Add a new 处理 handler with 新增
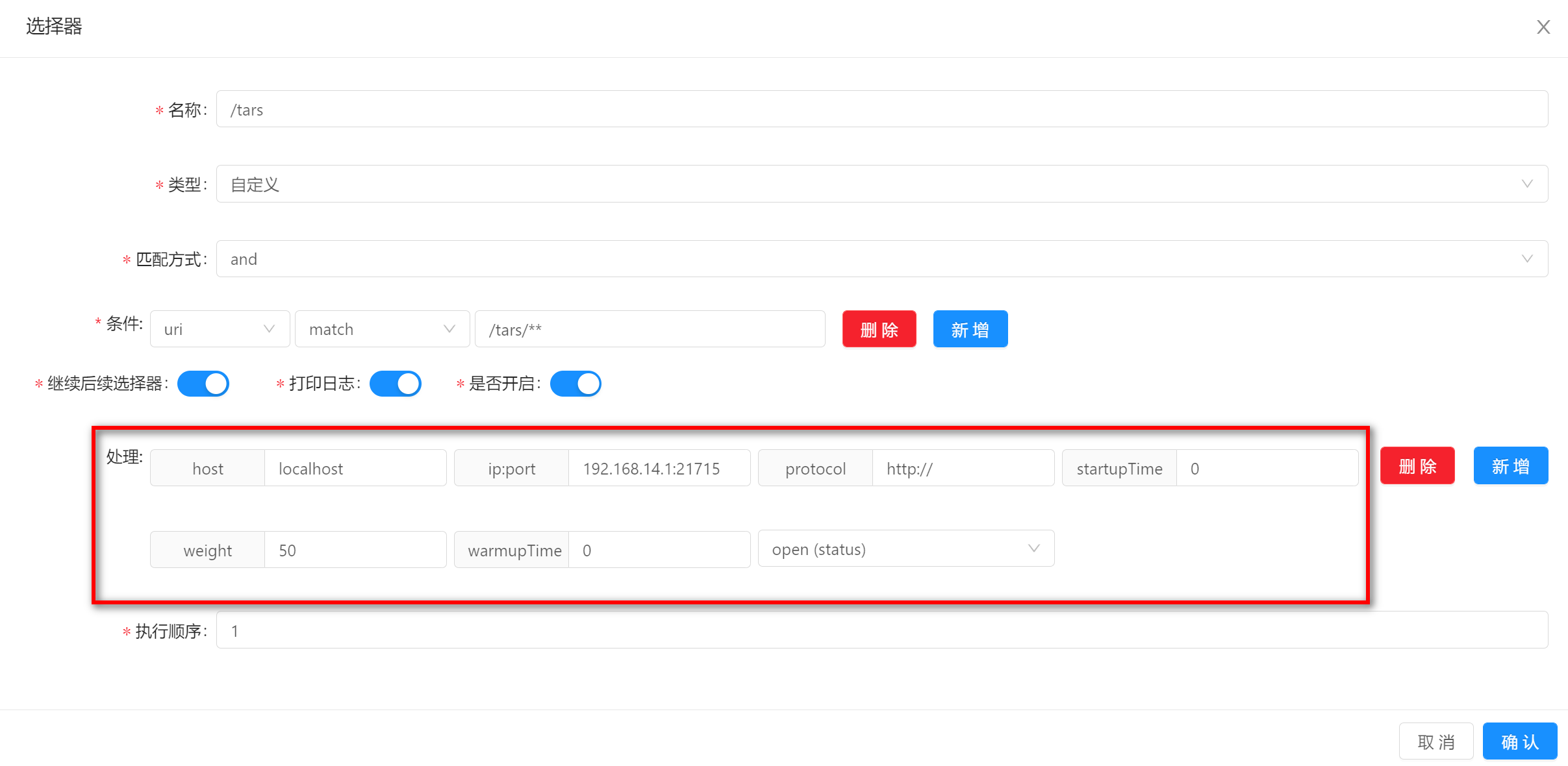Image resolution: width=1568 pixels, height=766 pixels. [1510, 466]
